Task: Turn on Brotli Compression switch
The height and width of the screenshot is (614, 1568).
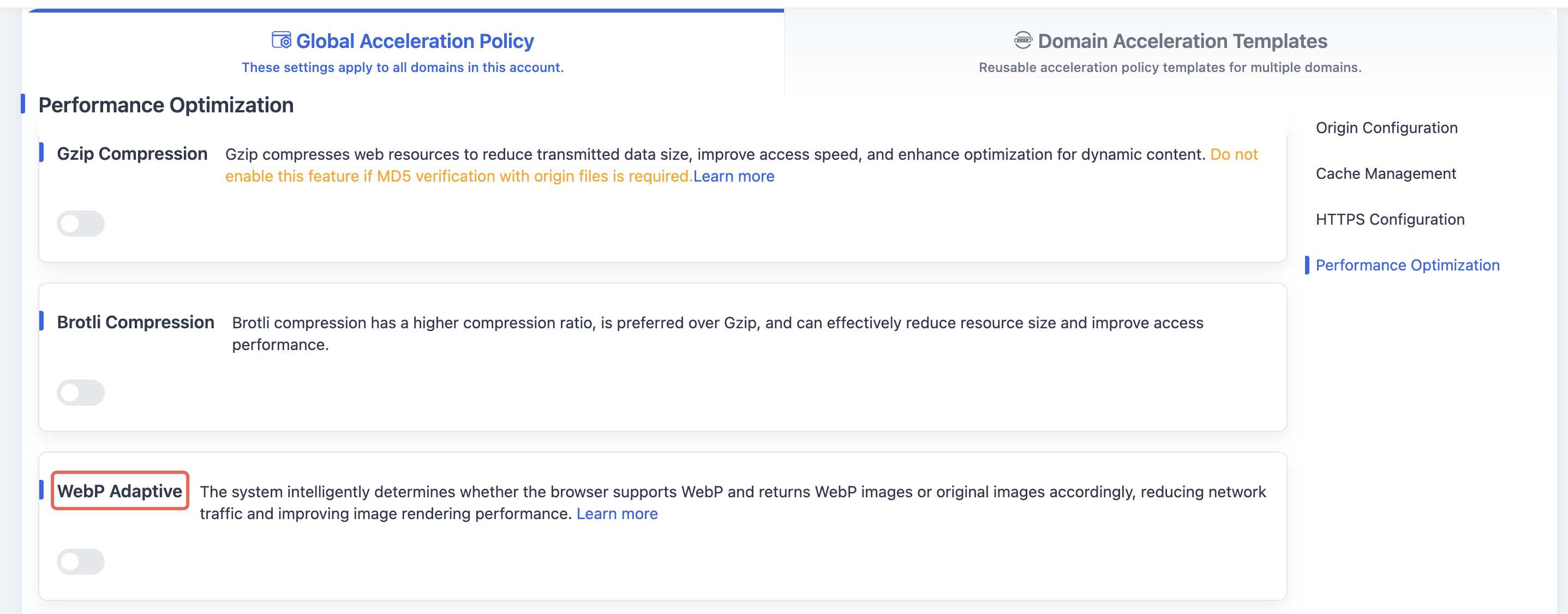Action: (x=81, y=393)
